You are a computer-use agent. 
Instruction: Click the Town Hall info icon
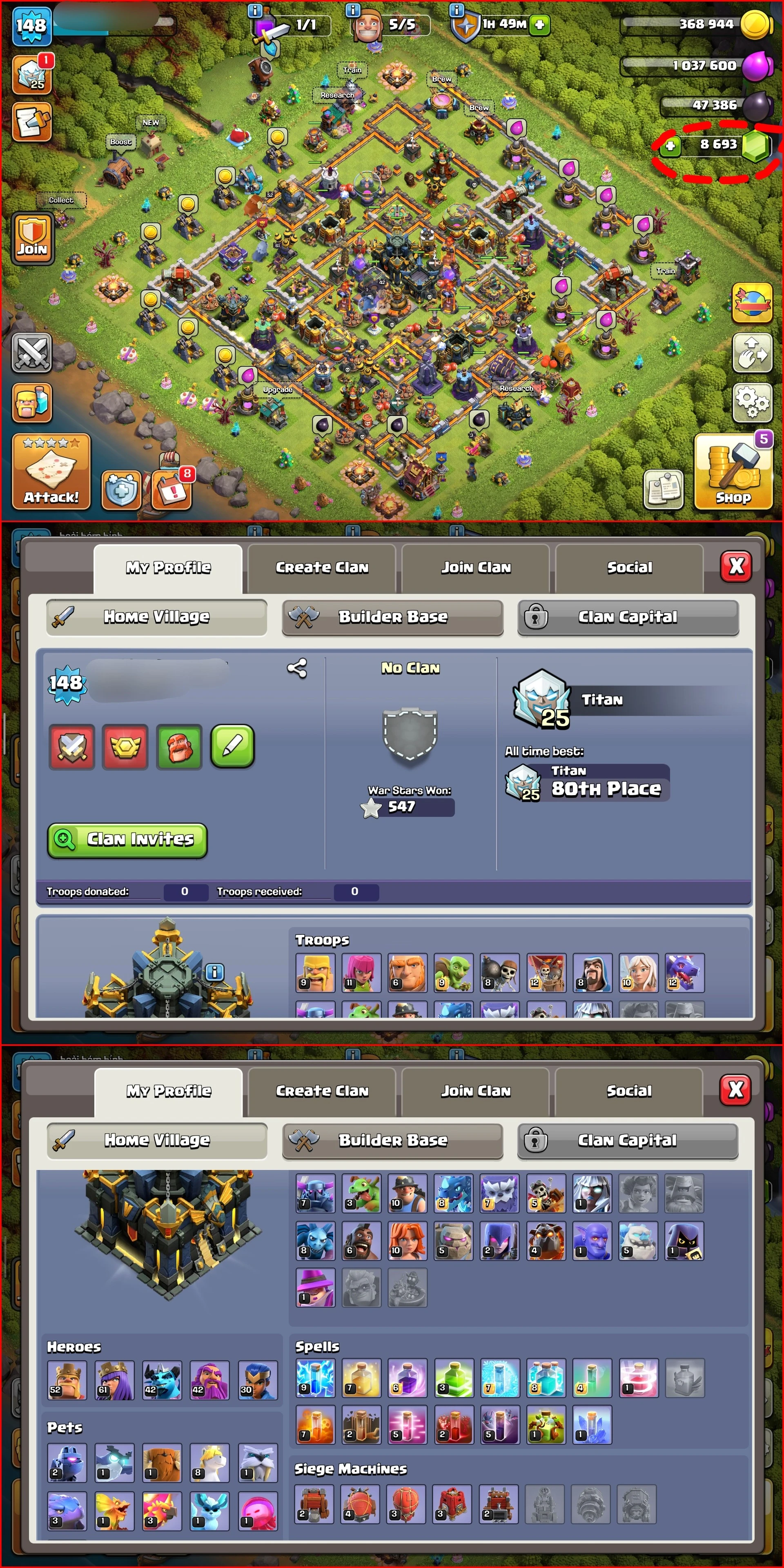[214, 972]
